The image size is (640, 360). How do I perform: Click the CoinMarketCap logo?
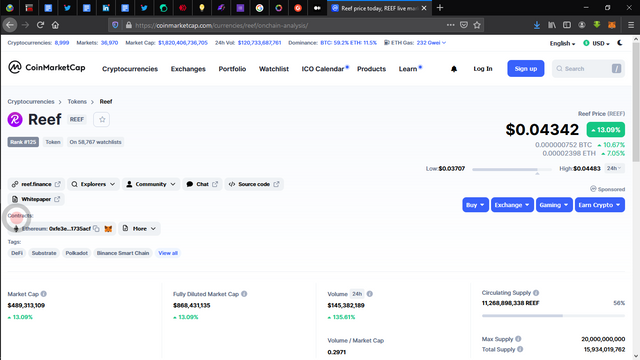(x=47, y=67)
